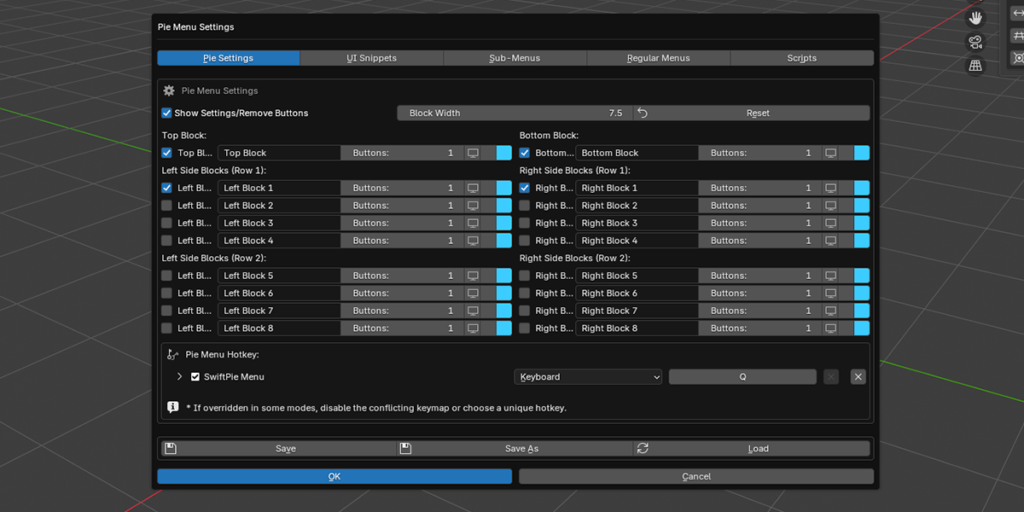Click the Reset block width button
1024x512 pixels.
[x=752, y=113]
